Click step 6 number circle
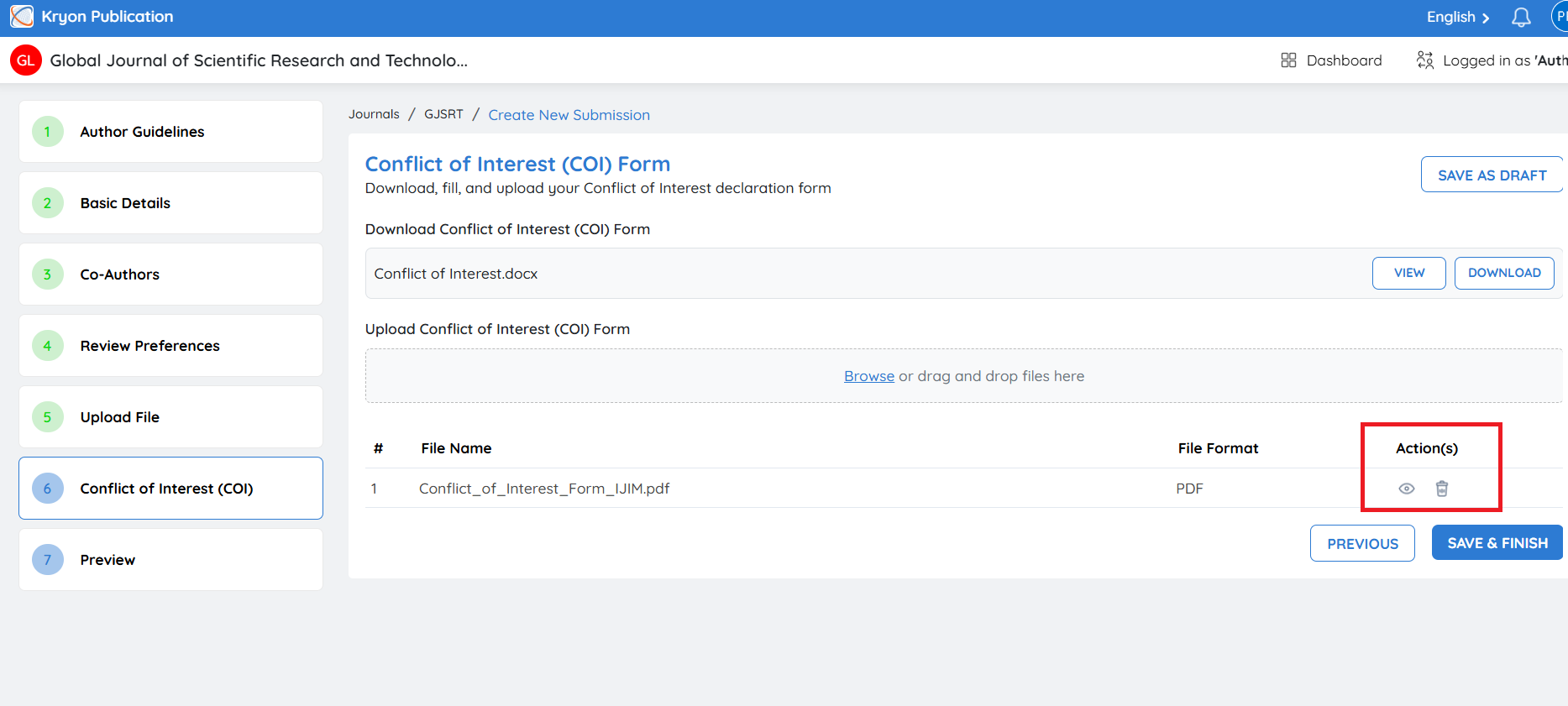This screenshot has width=1568, height=706. click(48, 489)
